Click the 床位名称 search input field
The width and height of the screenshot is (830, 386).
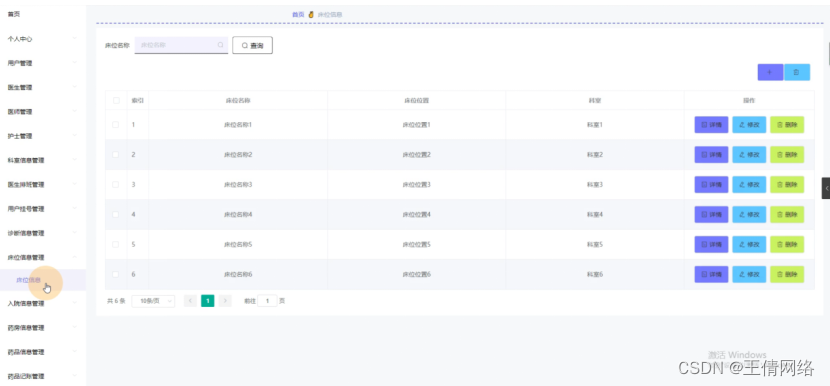(181, 45)
